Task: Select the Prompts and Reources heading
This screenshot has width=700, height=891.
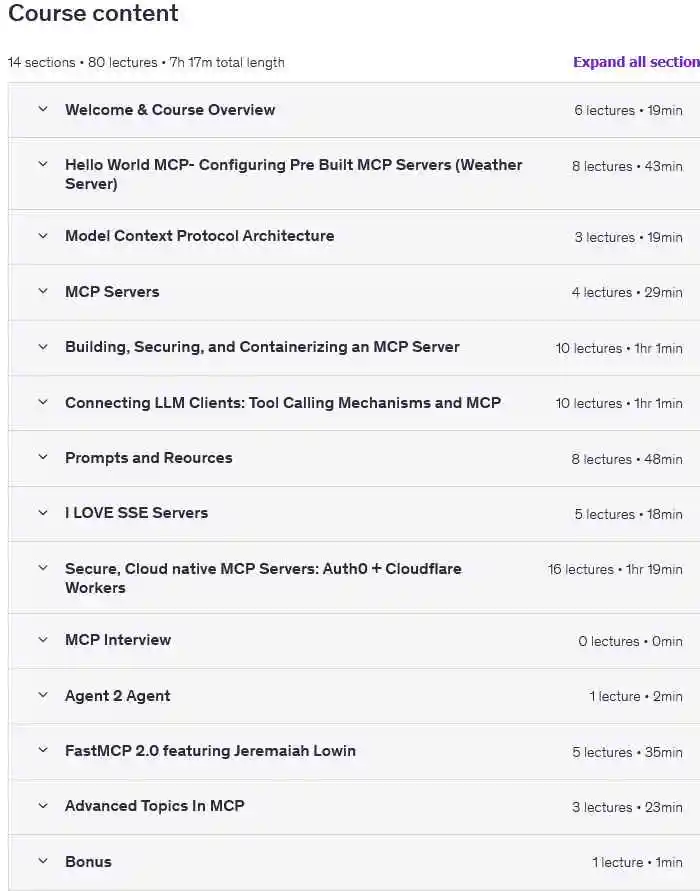Action: [148, 458]
